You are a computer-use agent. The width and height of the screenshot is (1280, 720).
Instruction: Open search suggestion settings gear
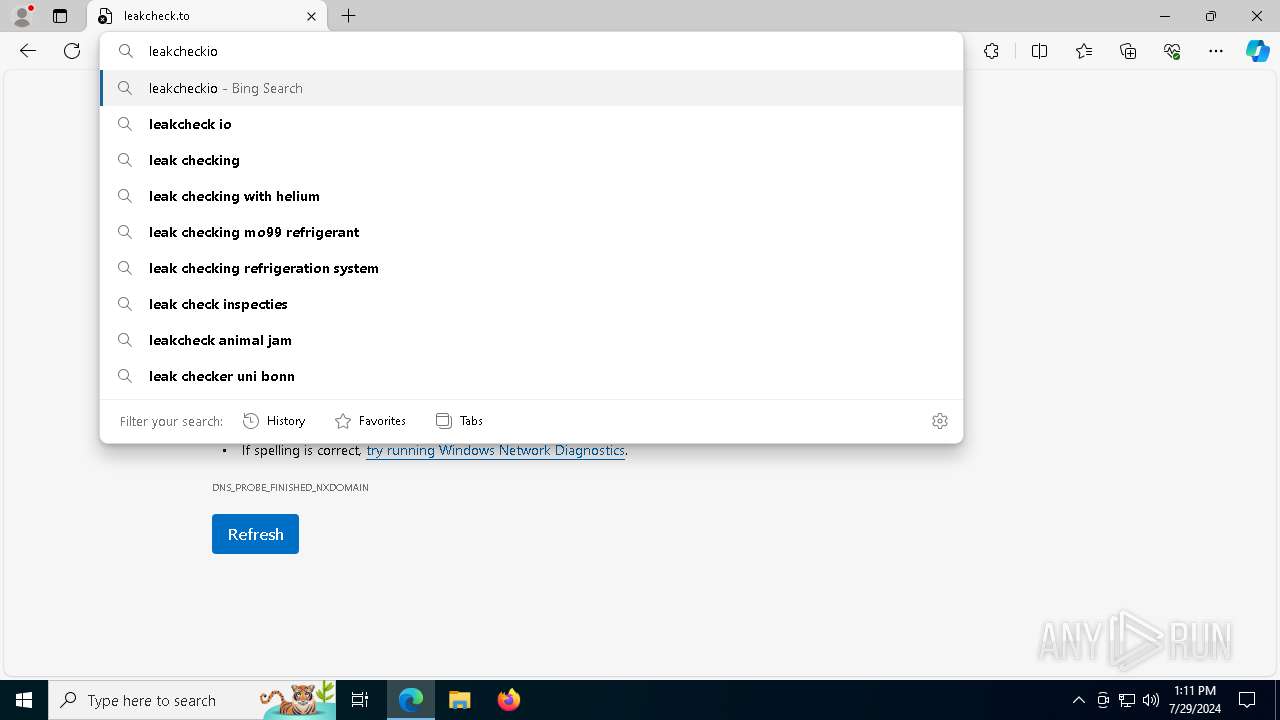click(939, 421)
